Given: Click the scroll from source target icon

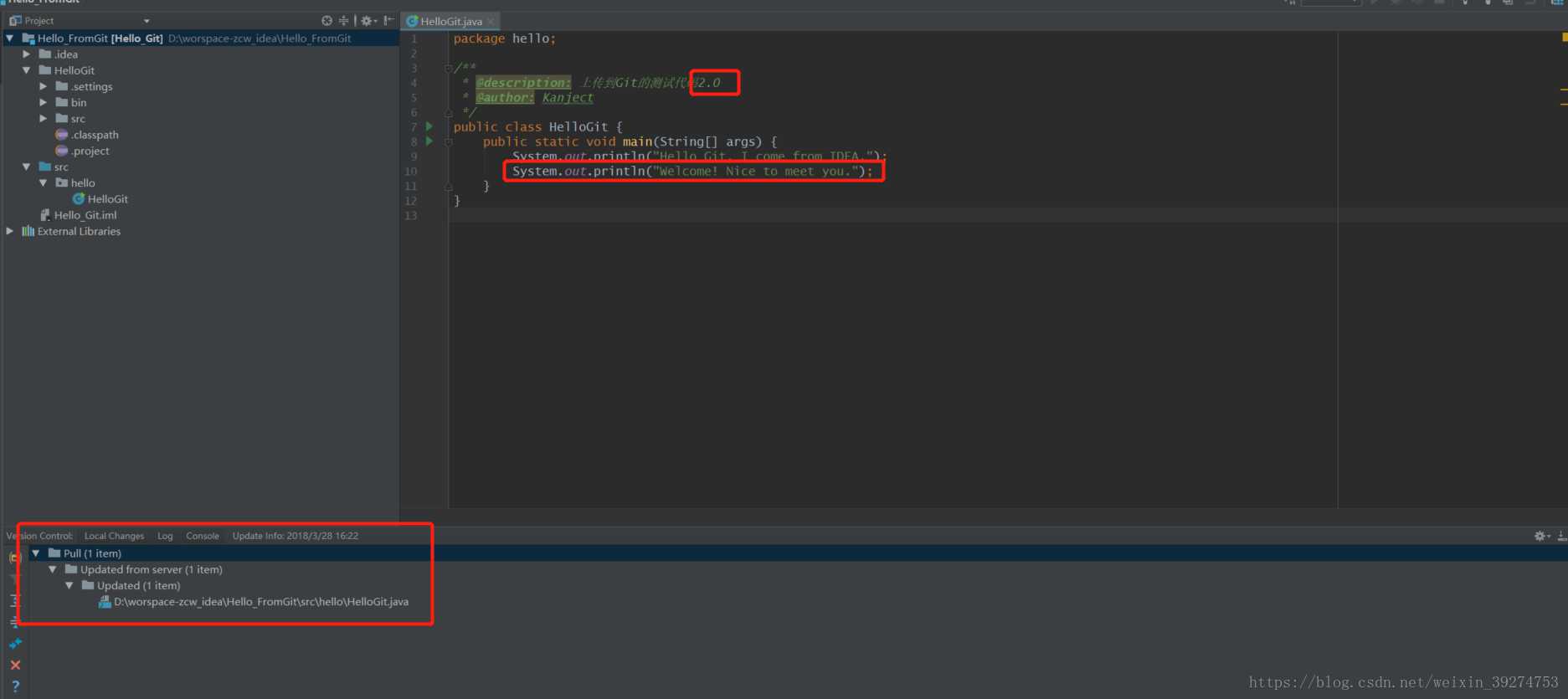Looking at the screenshot, I should tap(326, 21).
